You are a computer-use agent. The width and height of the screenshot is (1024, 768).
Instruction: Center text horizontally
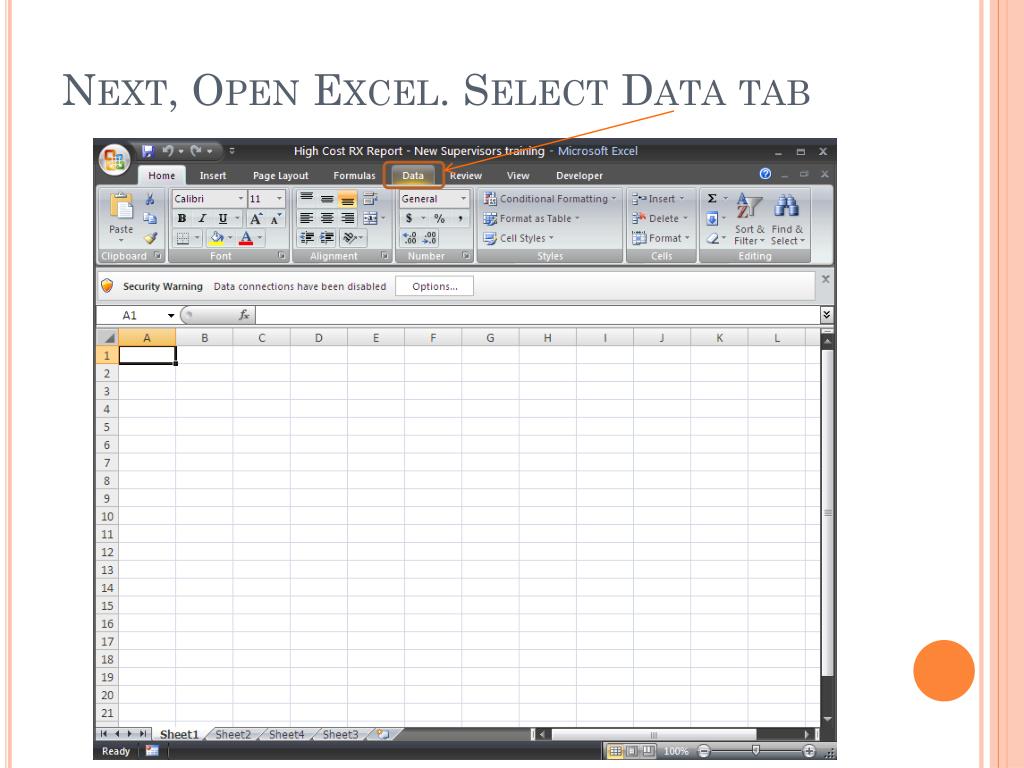(x=327, y=218)
